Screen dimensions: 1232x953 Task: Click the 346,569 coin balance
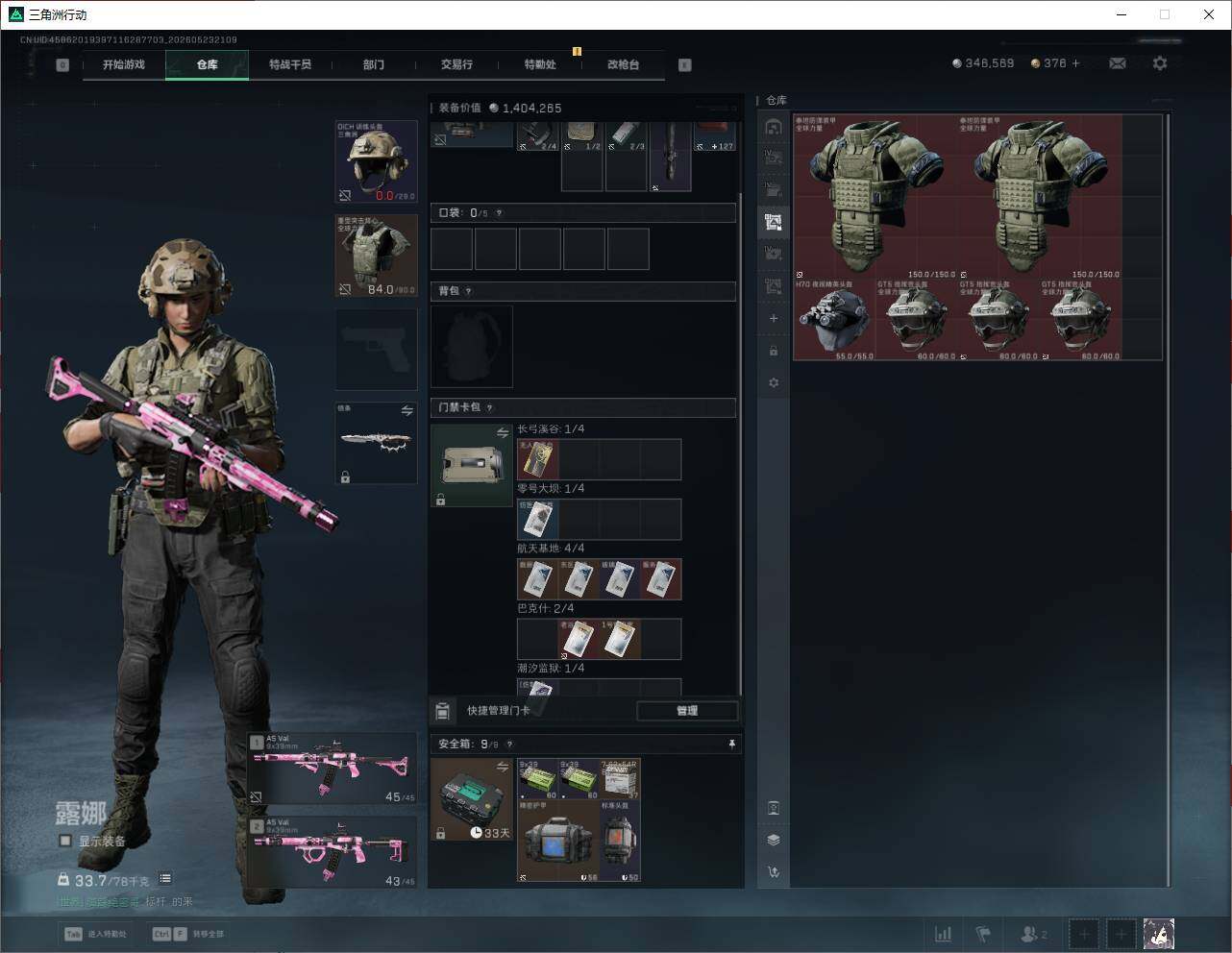point(983,63)
